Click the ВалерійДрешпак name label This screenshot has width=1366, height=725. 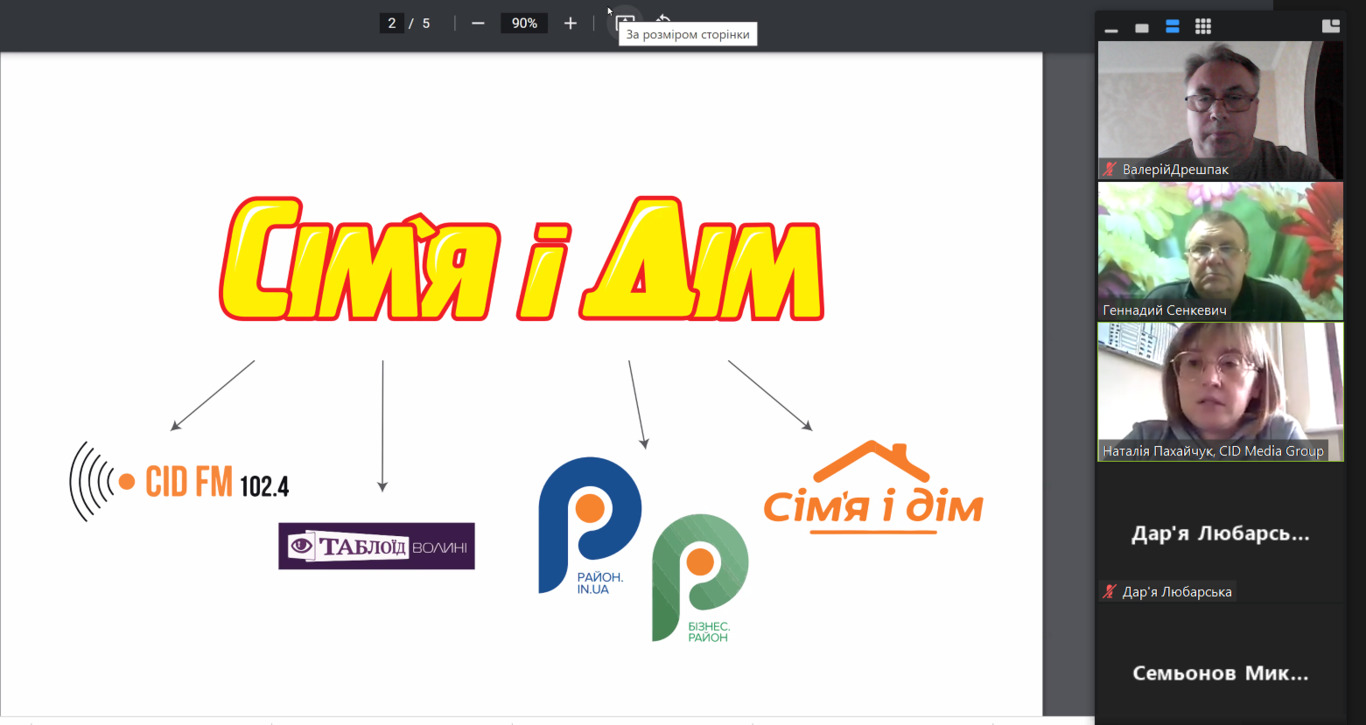pos(1175,170)
